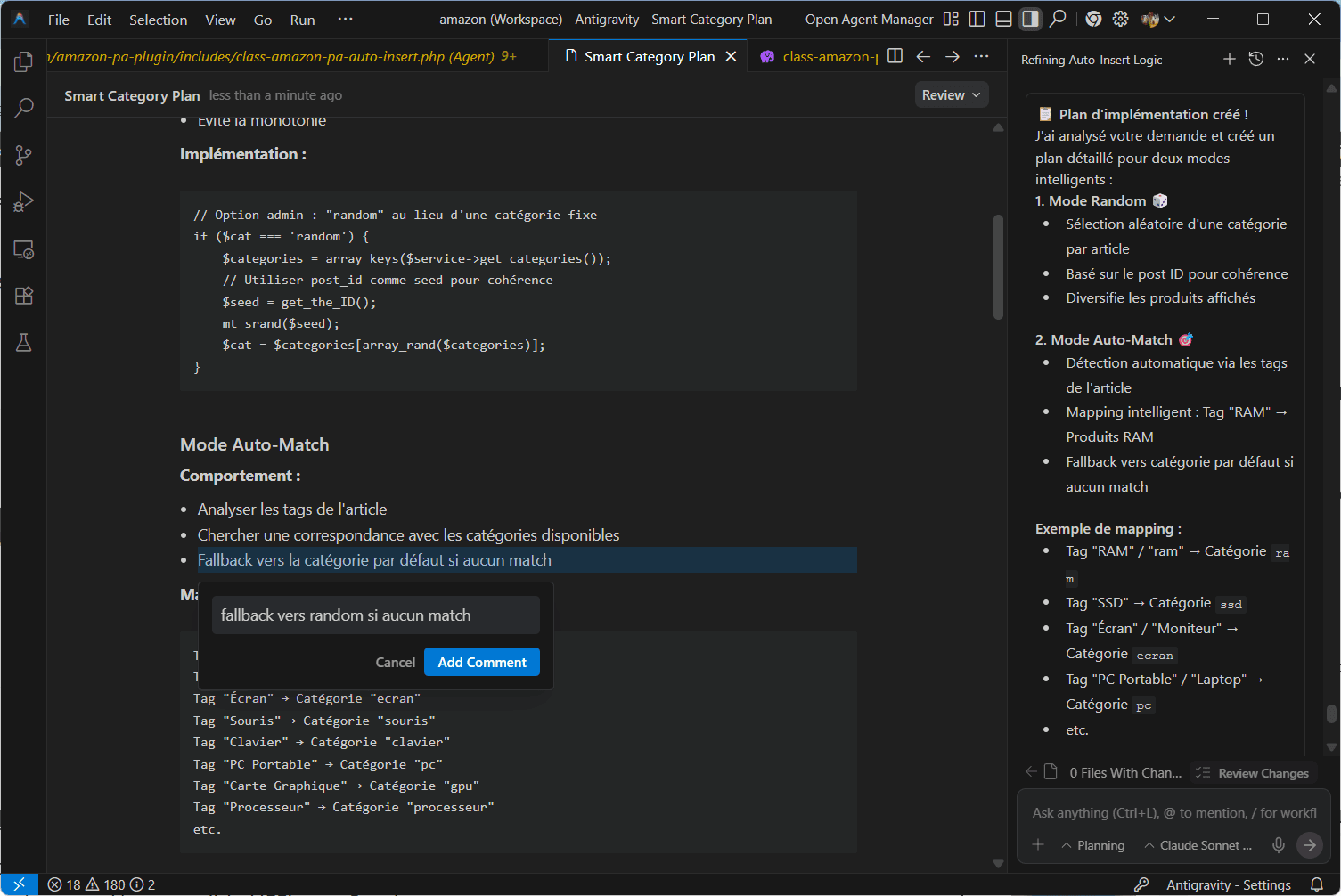This screenshot has height=896, width=1341.
Task: Click the comment text input field
Action: (375, 615)
